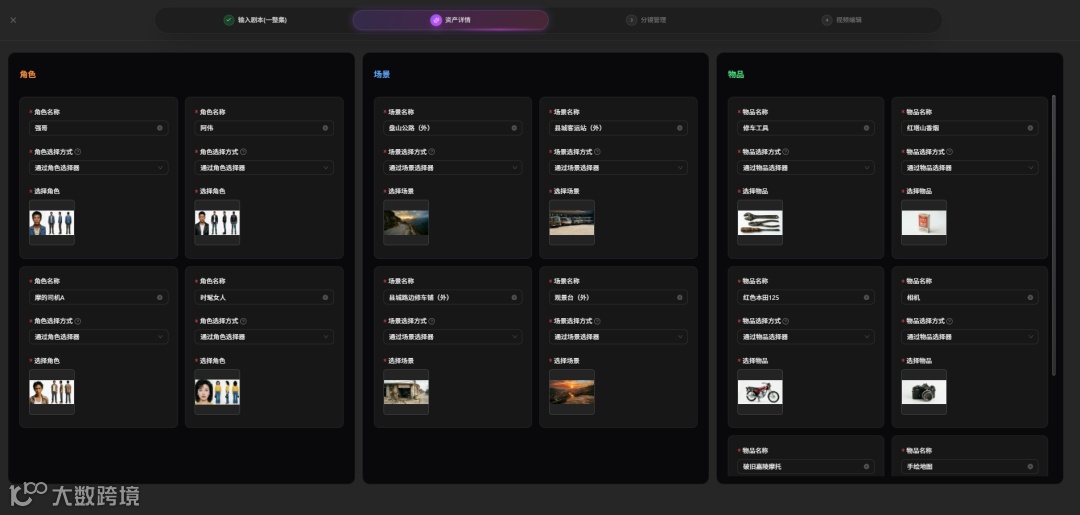This screenshot has width=1080, height=515.
Task: Select the 盘山公路 mountain road scene image
Action: pos(406,222)
